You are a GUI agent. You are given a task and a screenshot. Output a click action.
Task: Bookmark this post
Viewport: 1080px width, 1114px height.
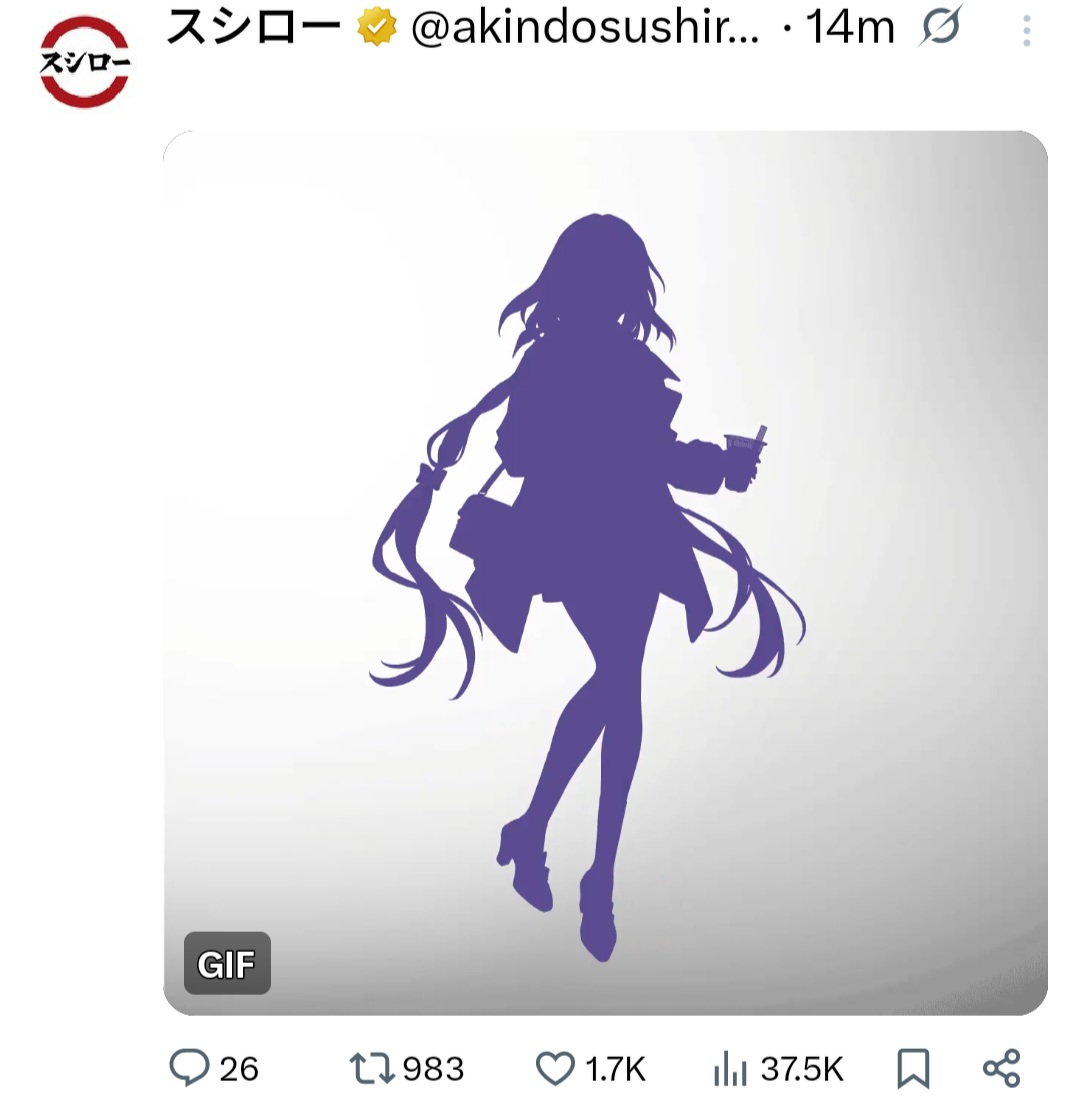[x=913, y=1068]
